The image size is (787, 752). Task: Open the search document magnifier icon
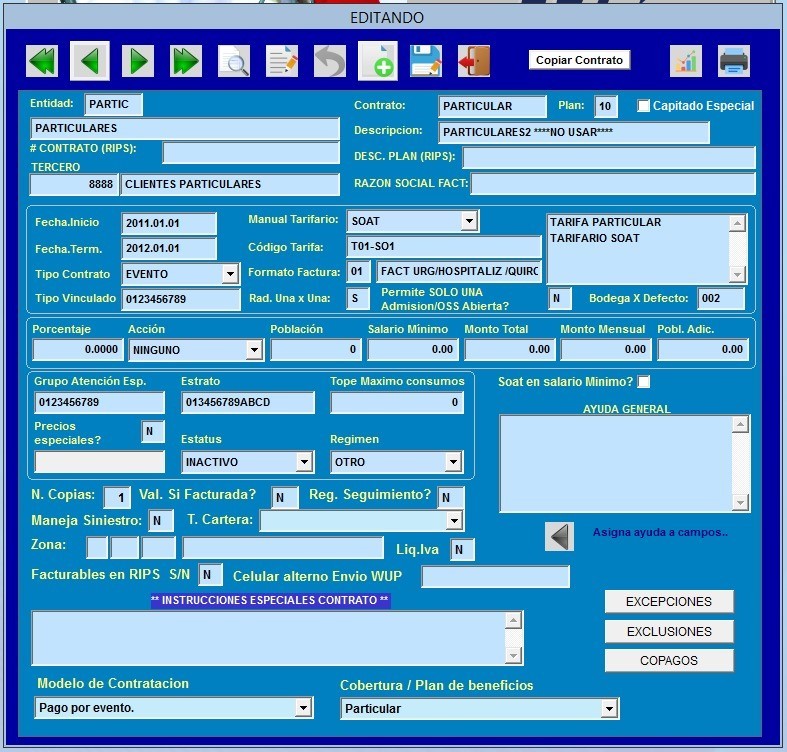(x=234, y=61)
